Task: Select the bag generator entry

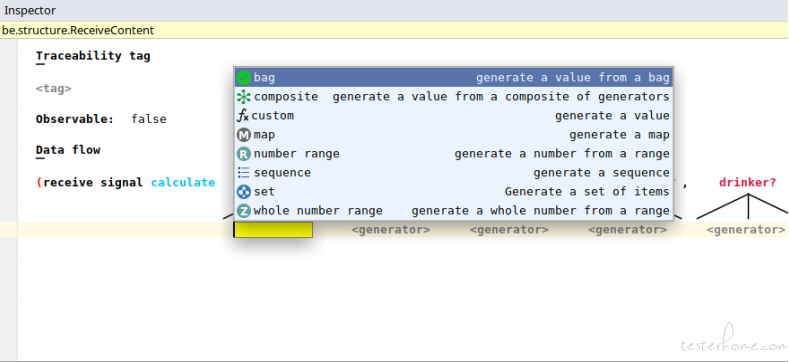Action: click(x=453, y=78)
